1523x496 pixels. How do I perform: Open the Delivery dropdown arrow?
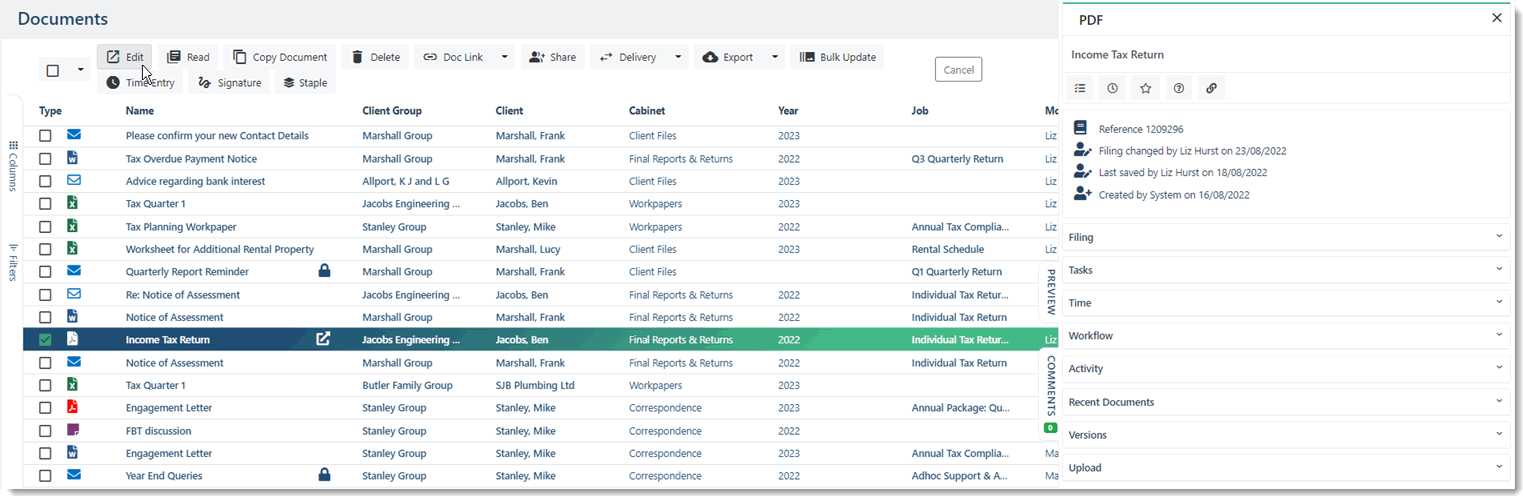tap(678, 57)
